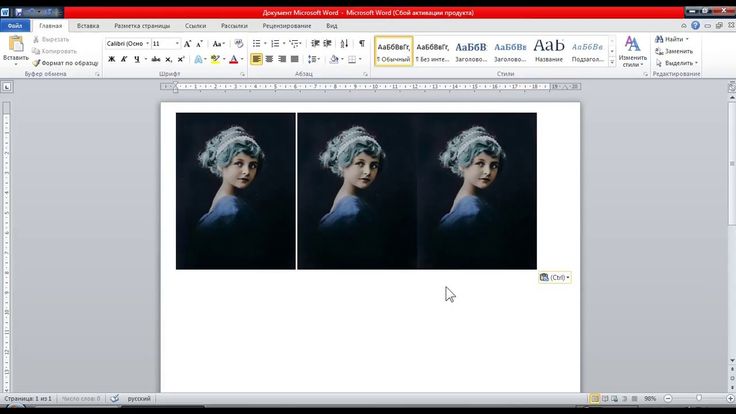Switch to the Рецензирование (Review) tab

click(286, 26)
